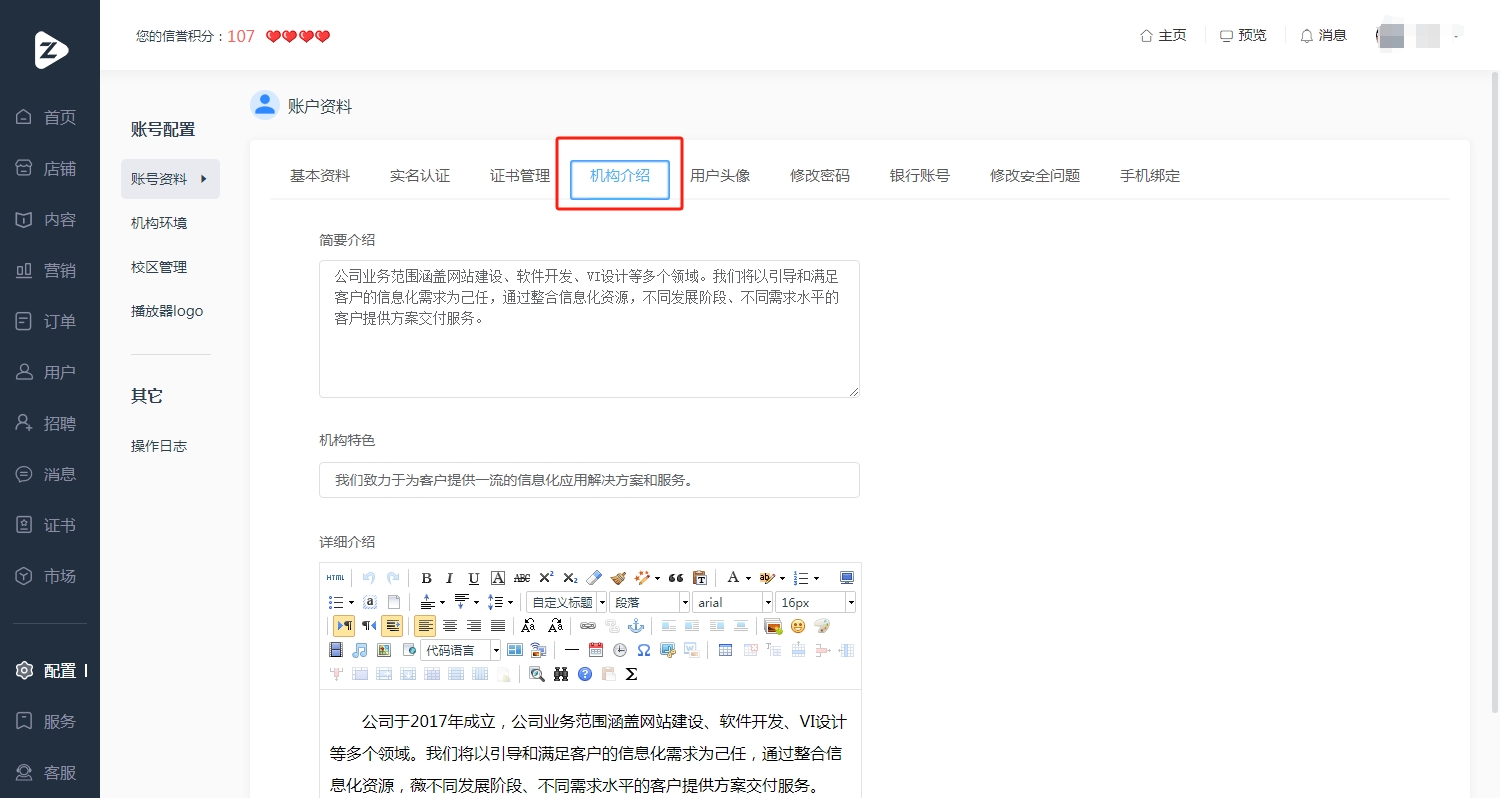Switch to 基本资料 tab
The width and height of the screenshot is (1500, 798).
[x=320, y=176]
